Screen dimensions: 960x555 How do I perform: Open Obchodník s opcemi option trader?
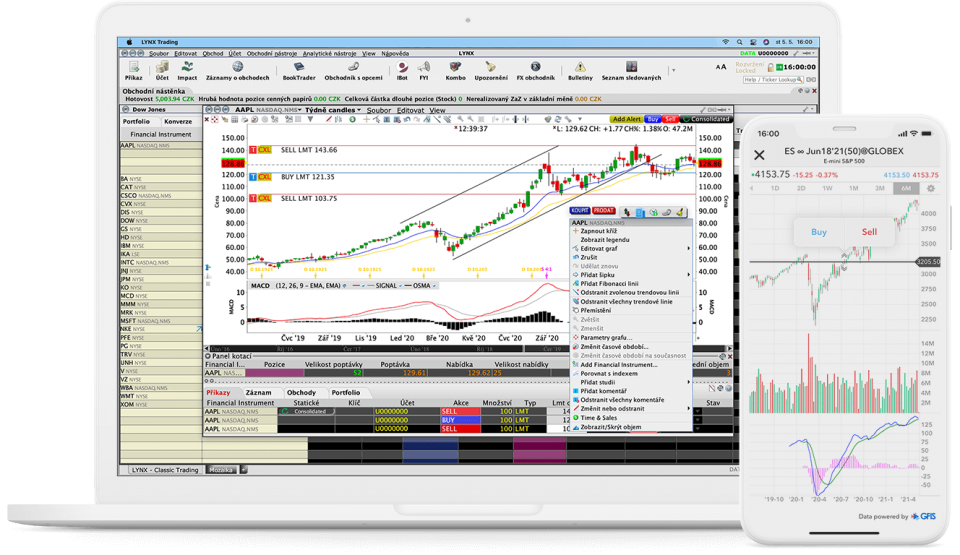click(353, 70)
